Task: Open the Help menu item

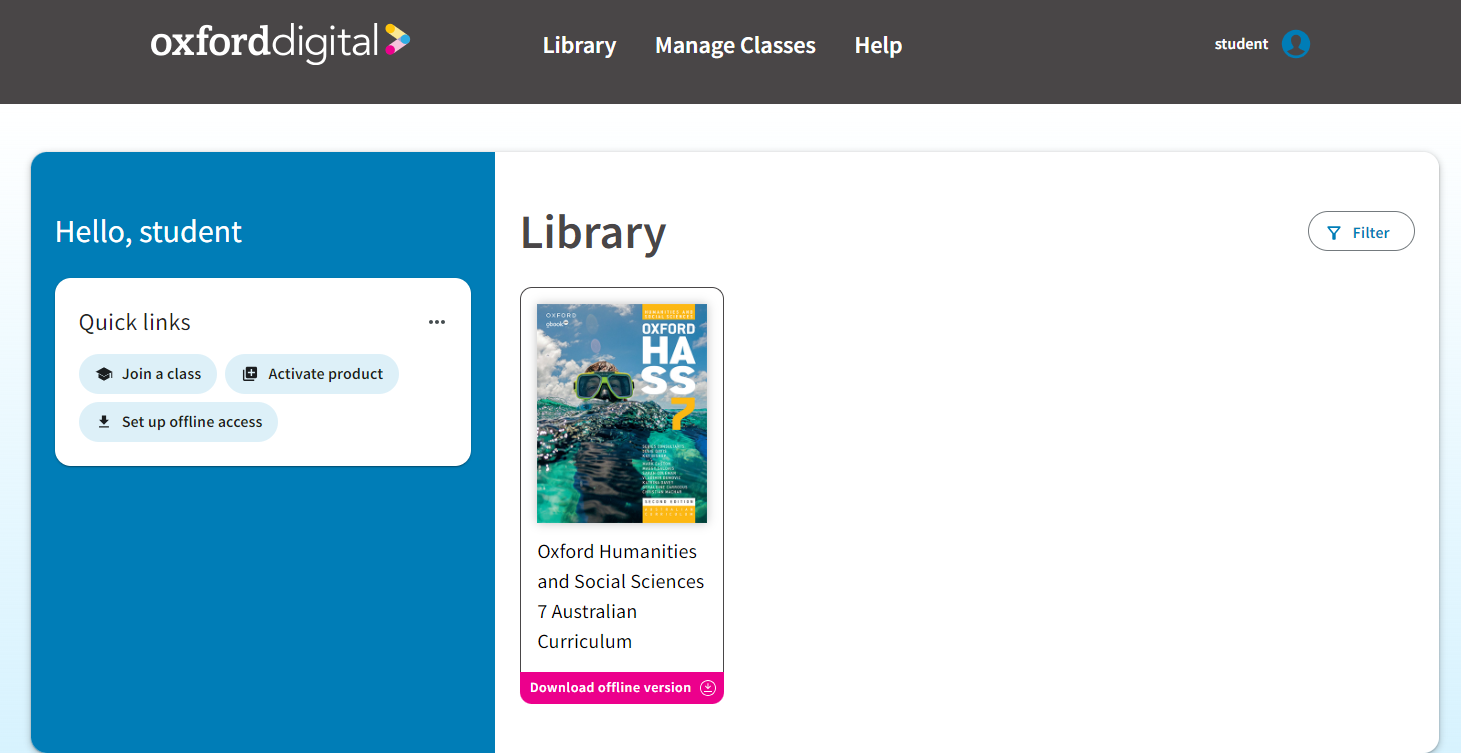Action: [x=878, y=45]
